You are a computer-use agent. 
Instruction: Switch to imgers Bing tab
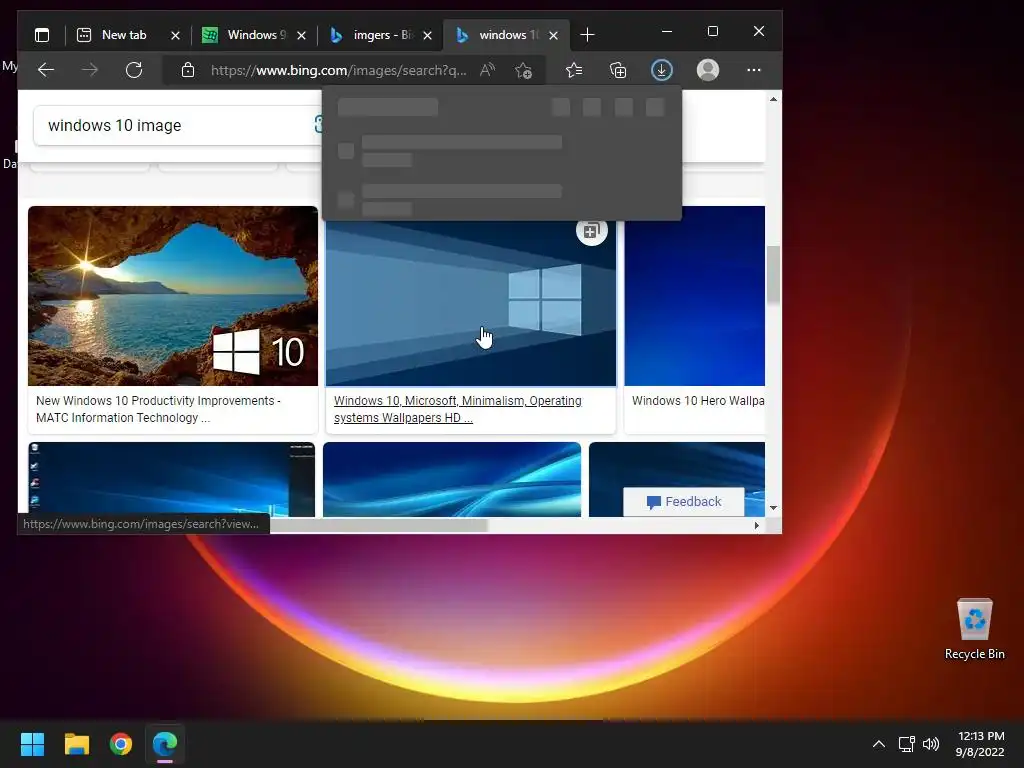(373, 35)
